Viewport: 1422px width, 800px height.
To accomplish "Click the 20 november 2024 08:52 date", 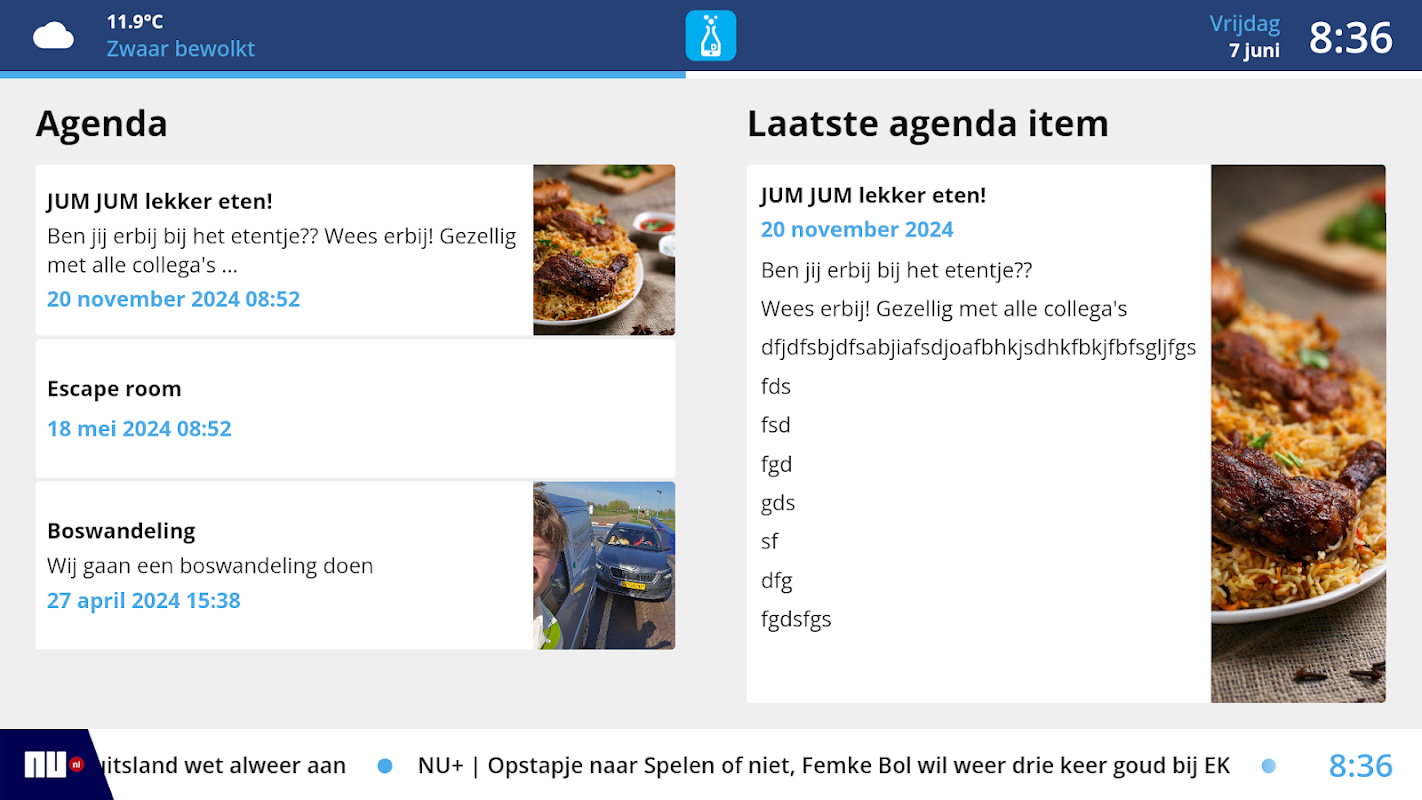I will [174, 299].
